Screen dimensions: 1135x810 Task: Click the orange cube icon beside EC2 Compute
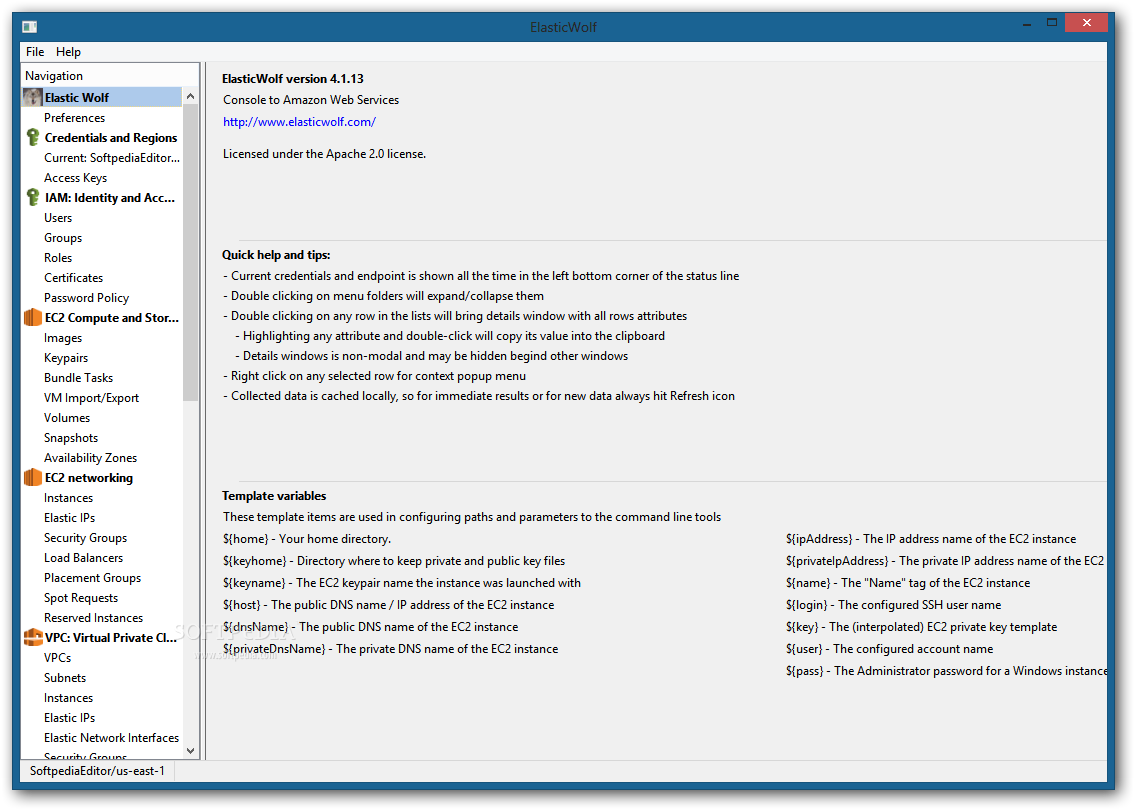[x=33, y=318]
